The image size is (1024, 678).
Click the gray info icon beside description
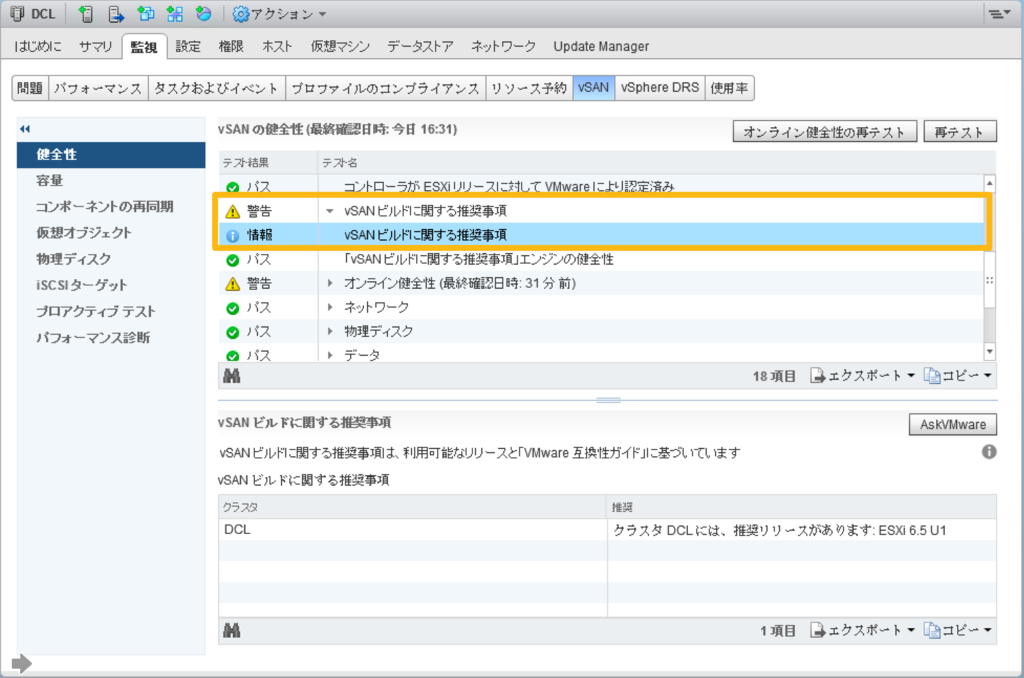coord(989,451)
